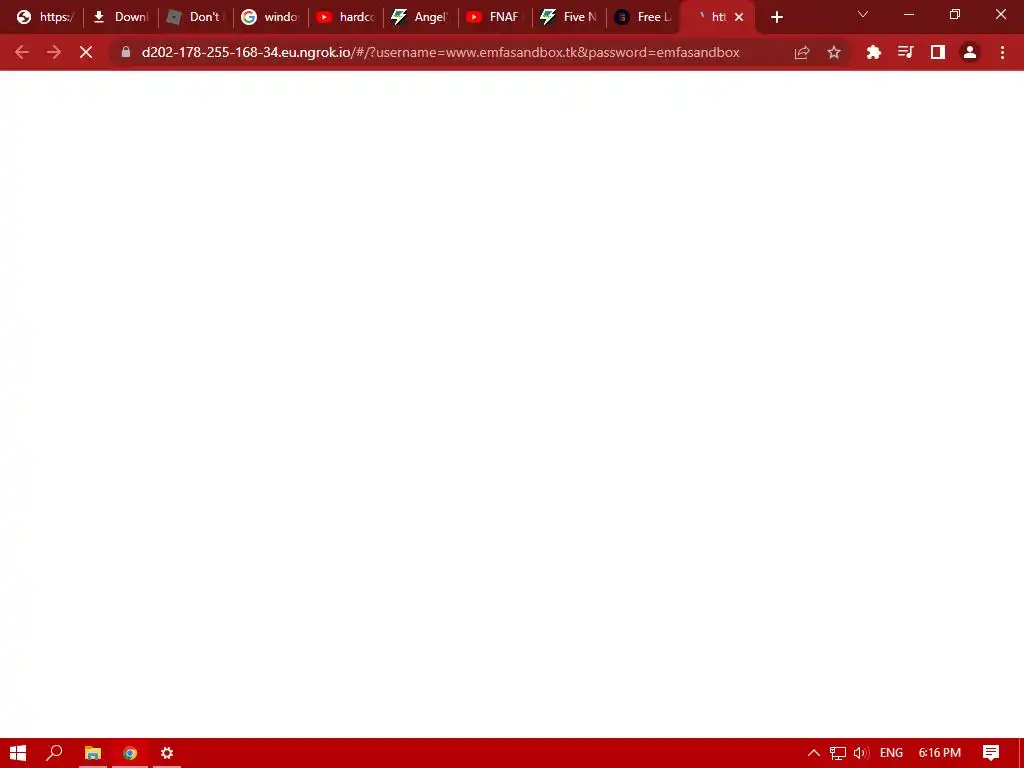Image resolution: width=1024 pixels, height=768 pixels.
Task: Switch to the "Angel" tab
Action: (420, 17)
